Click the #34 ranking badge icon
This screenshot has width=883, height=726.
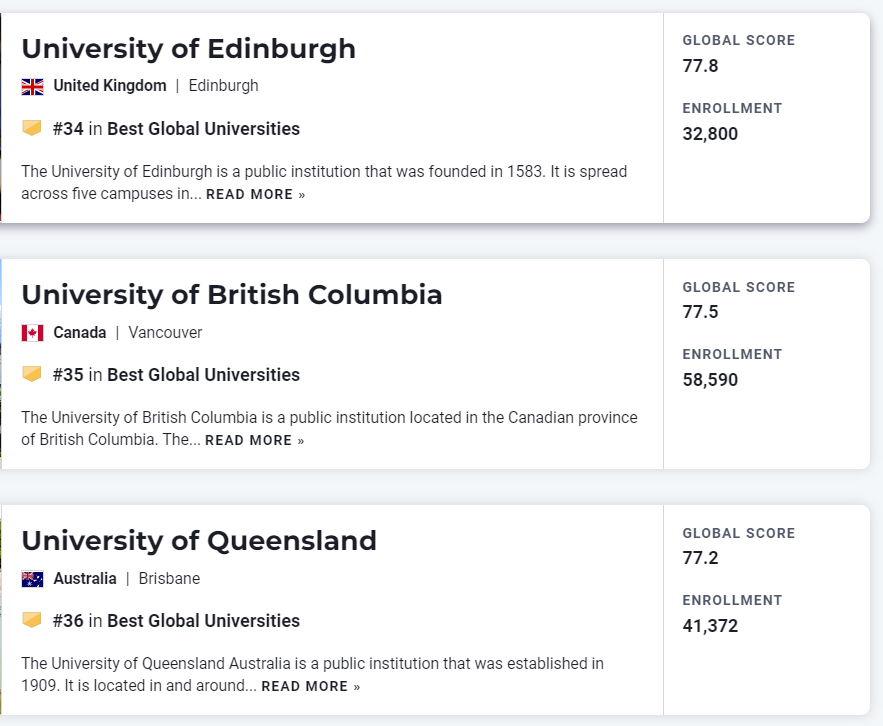pos(32,128)
